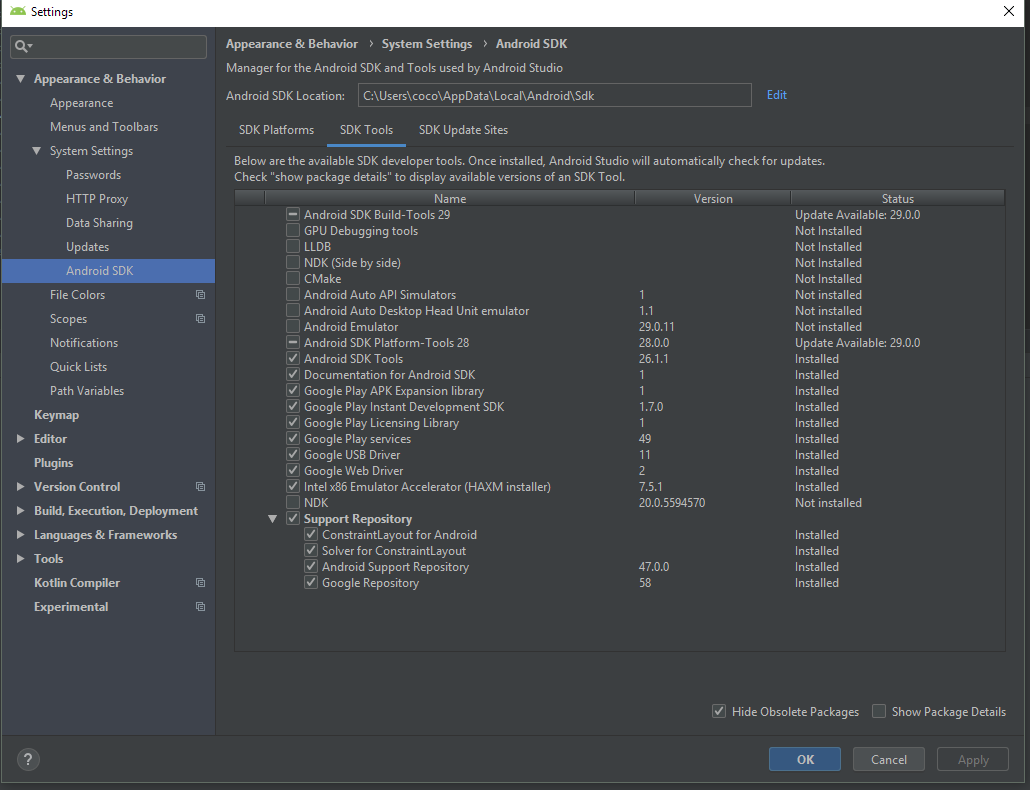This screenshot has width=1030, height=790.
Task: Click project-level icon beside Kotlin Compiler
Action: pyautogui.click(x=200, y=582)
